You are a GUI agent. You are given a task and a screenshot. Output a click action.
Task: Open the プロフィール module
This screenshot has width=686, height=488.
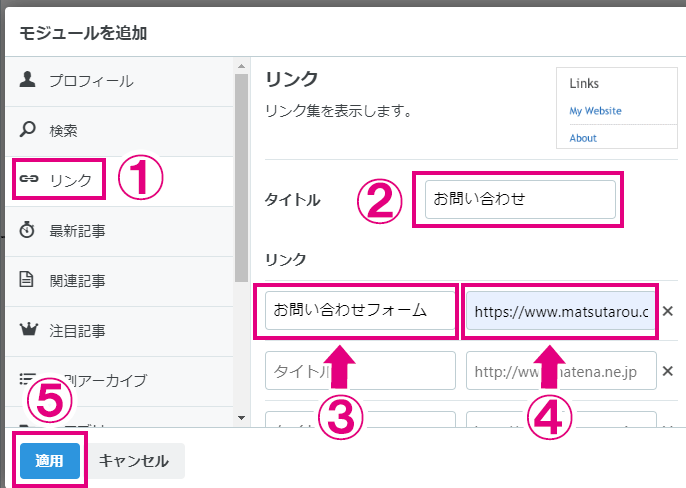(x=119, y=81)
